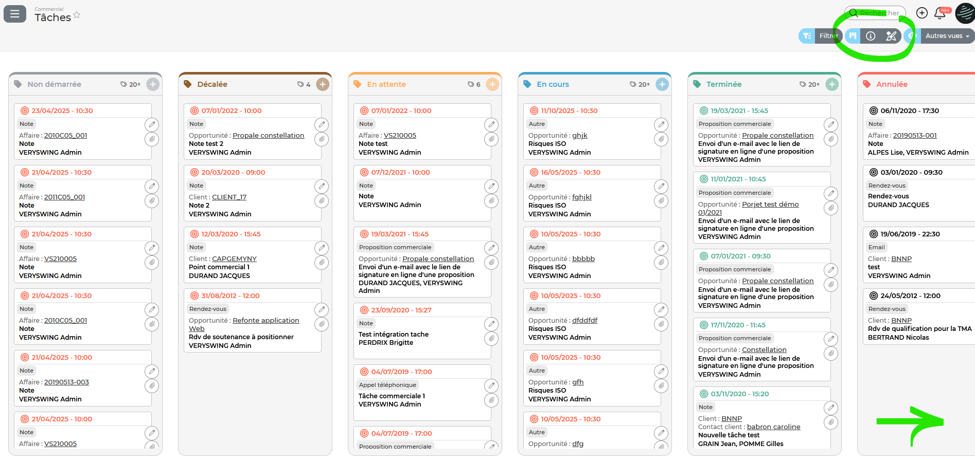Click the 23/09/2020 - 15:27 date
The image size is (975, 462).
click(x=401, y=310)
